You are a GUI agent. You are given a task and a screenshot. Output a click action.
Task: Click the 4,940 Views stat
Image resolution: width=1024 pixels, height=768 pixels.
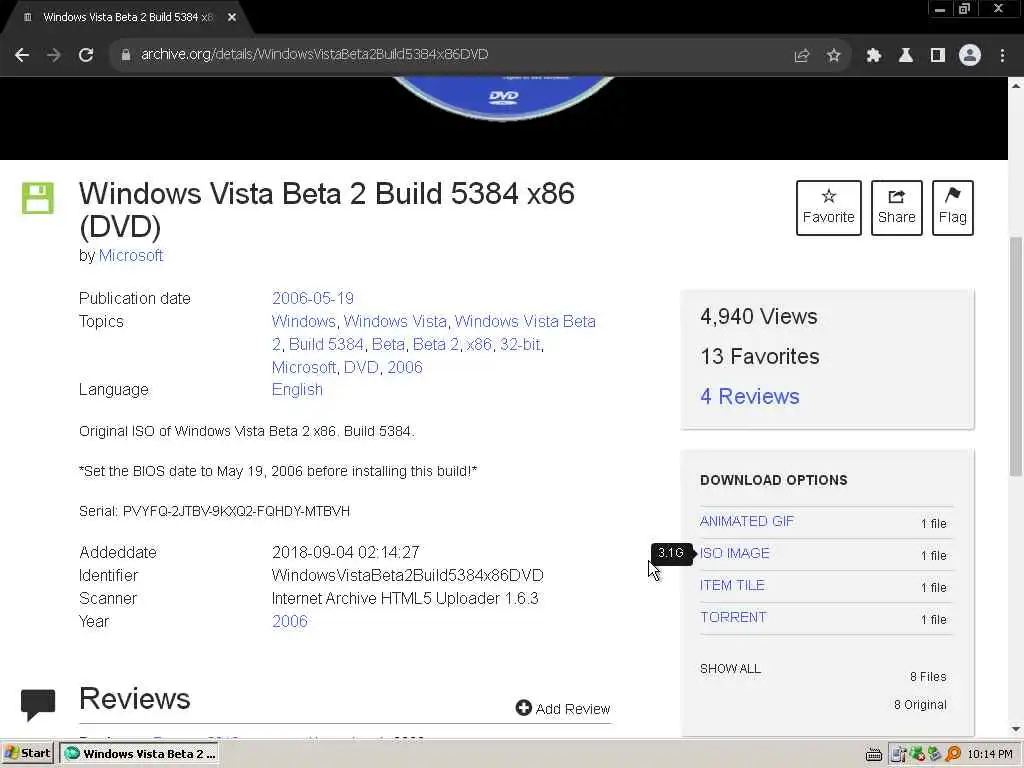click(759, 317)
